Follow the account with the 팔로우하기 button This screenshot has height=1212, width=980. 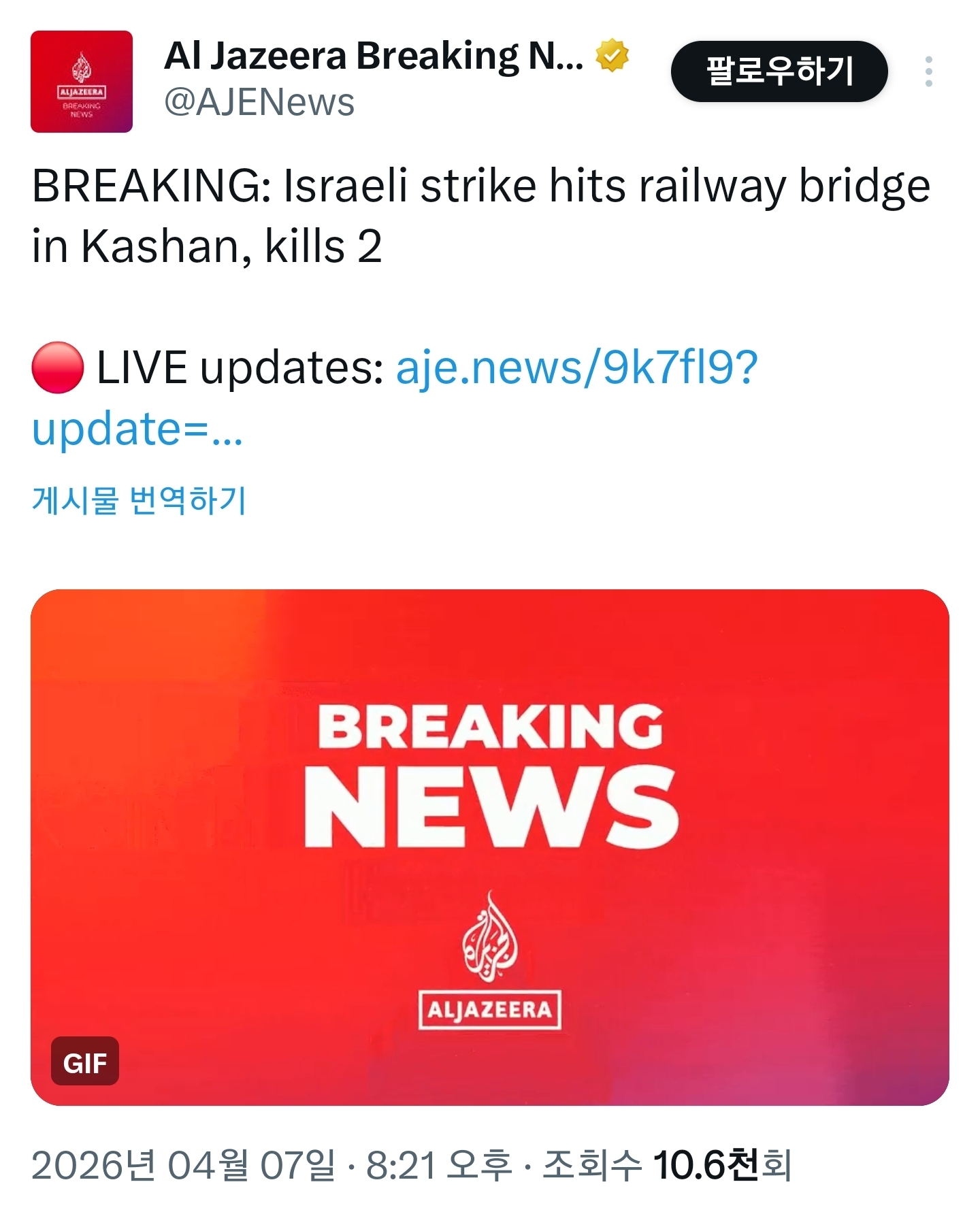779,71
